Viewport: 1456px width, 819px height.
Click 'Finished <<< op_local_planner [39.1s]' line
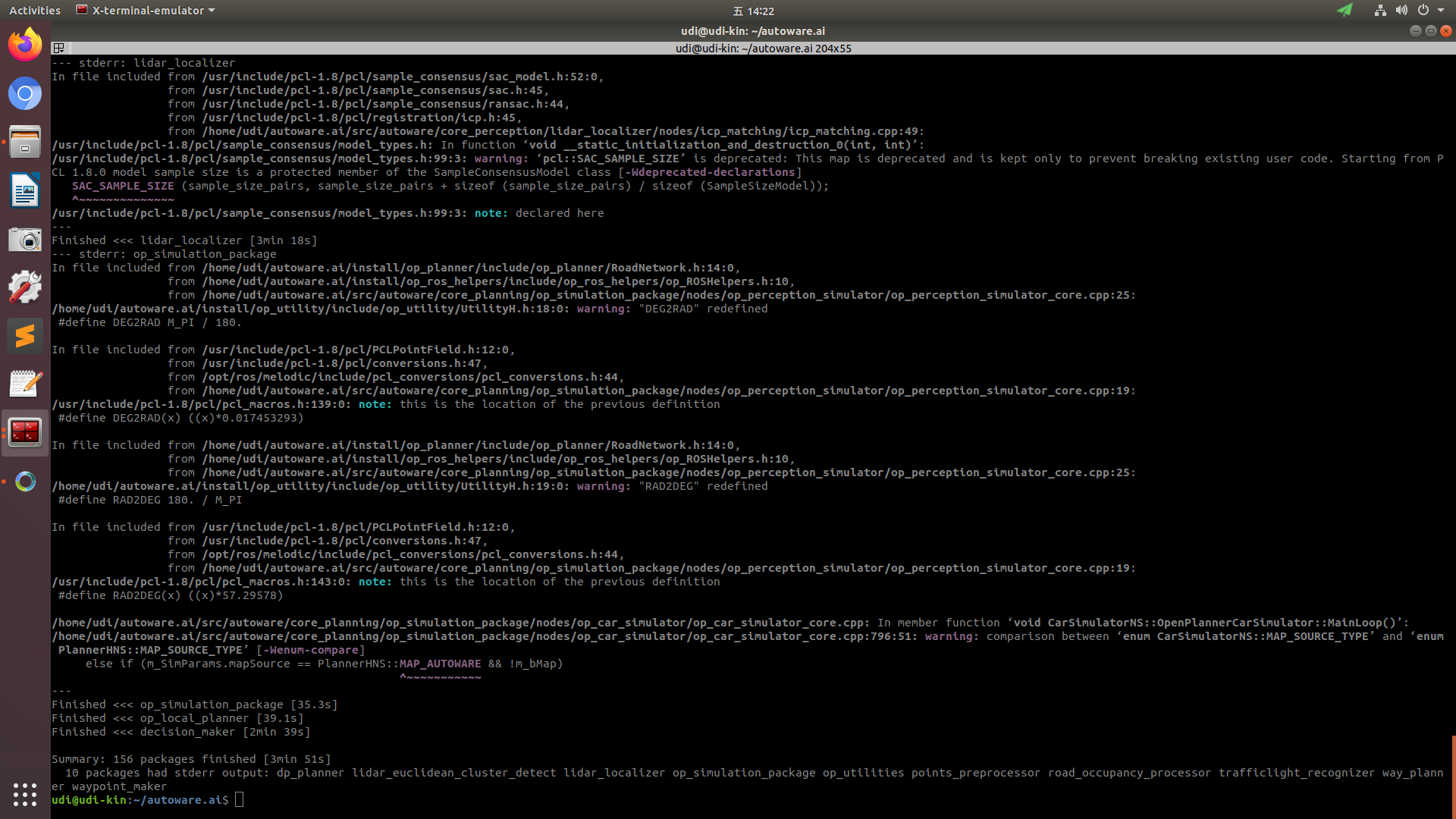(177, 718)
